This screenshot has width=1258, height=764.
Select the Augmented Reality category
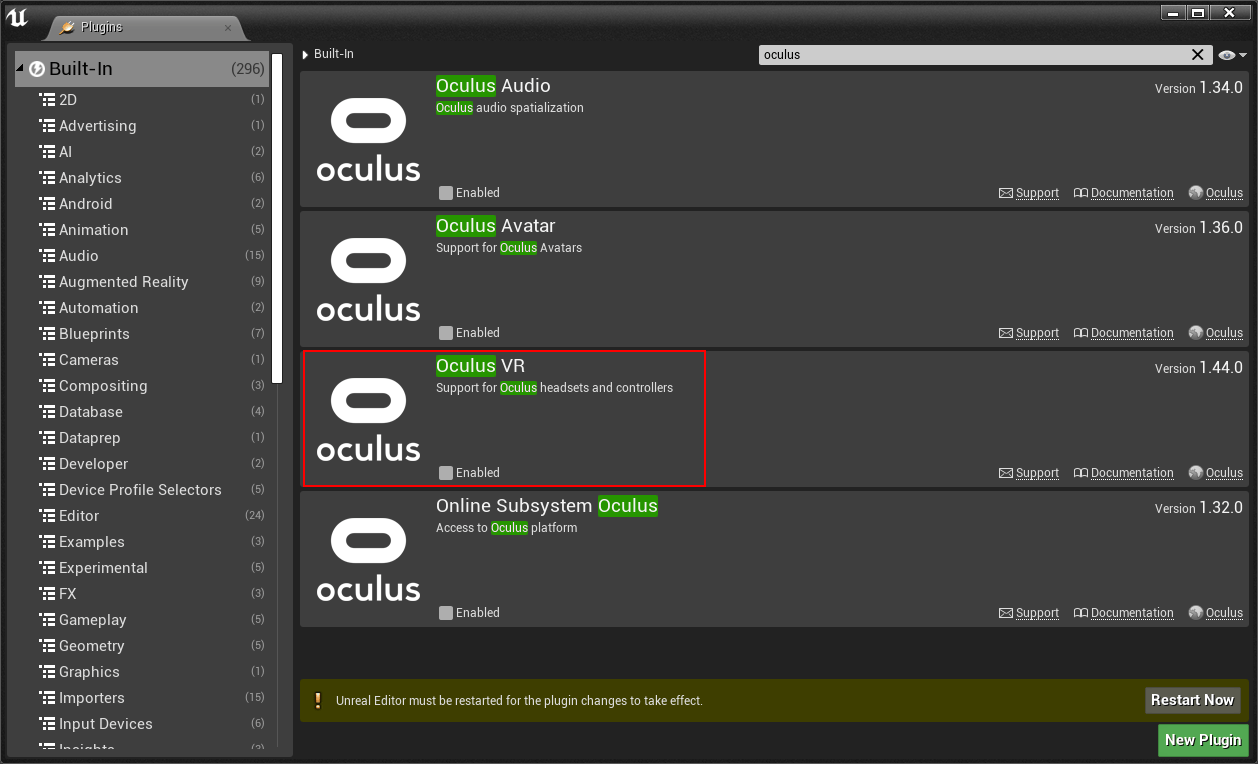coord(142,282)
